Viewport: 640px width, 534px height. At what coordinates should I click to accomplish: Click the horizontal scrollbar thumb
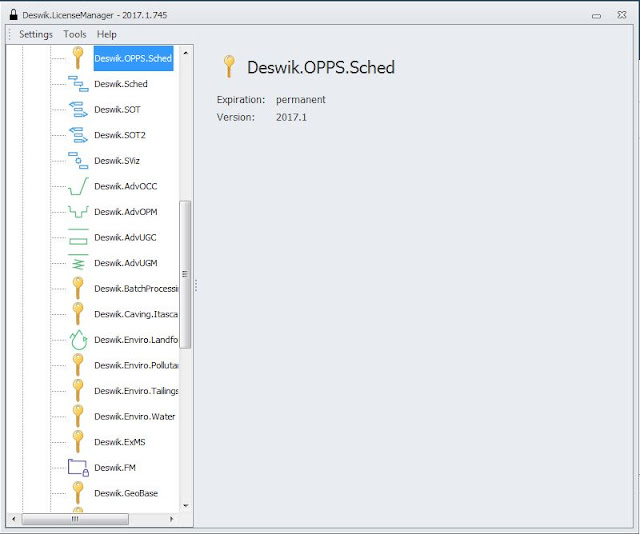tap(75, 519)
